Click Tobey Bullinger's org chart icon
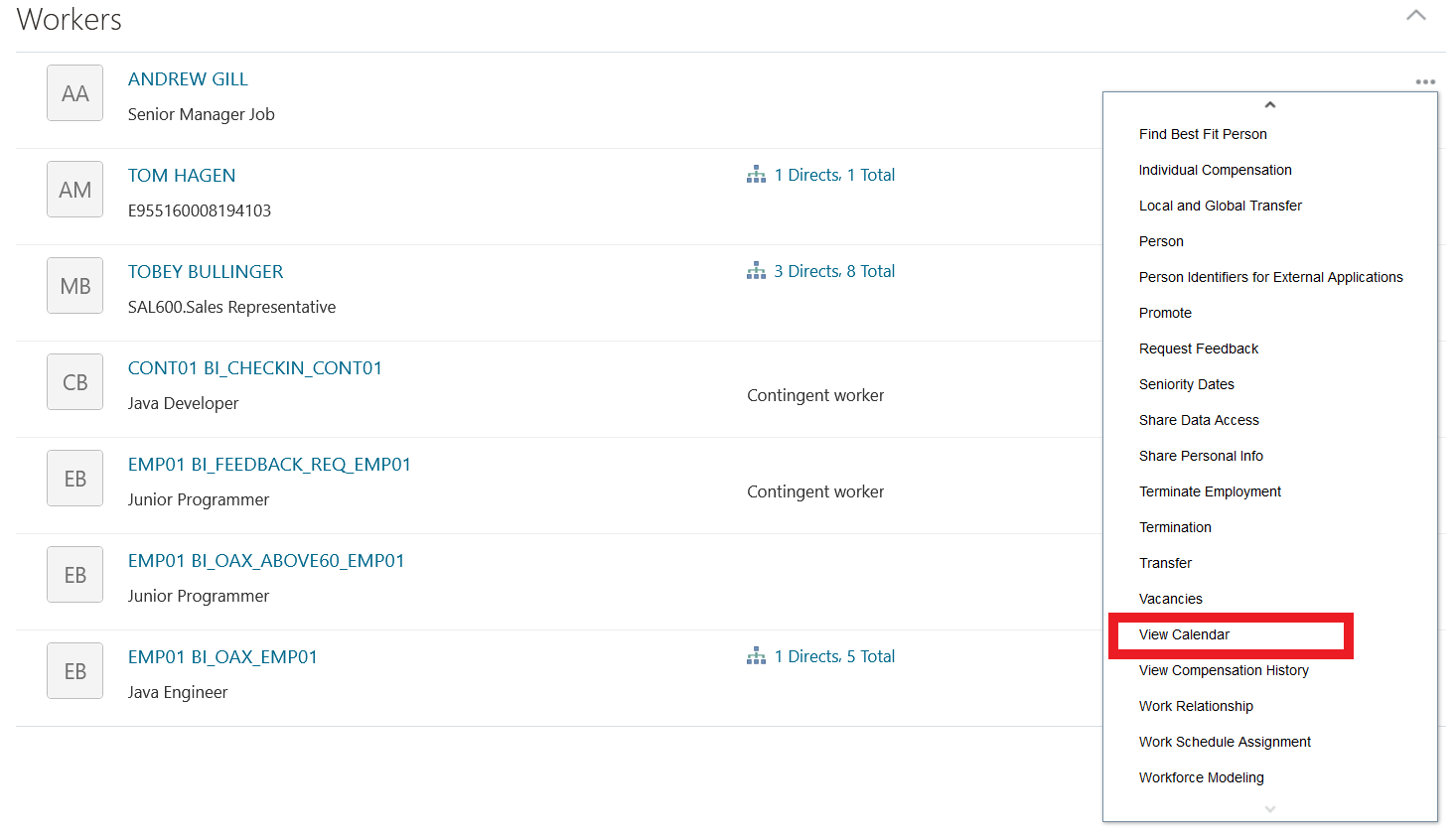This screenshot has width=1456, height=838. [x=756, y=271]
